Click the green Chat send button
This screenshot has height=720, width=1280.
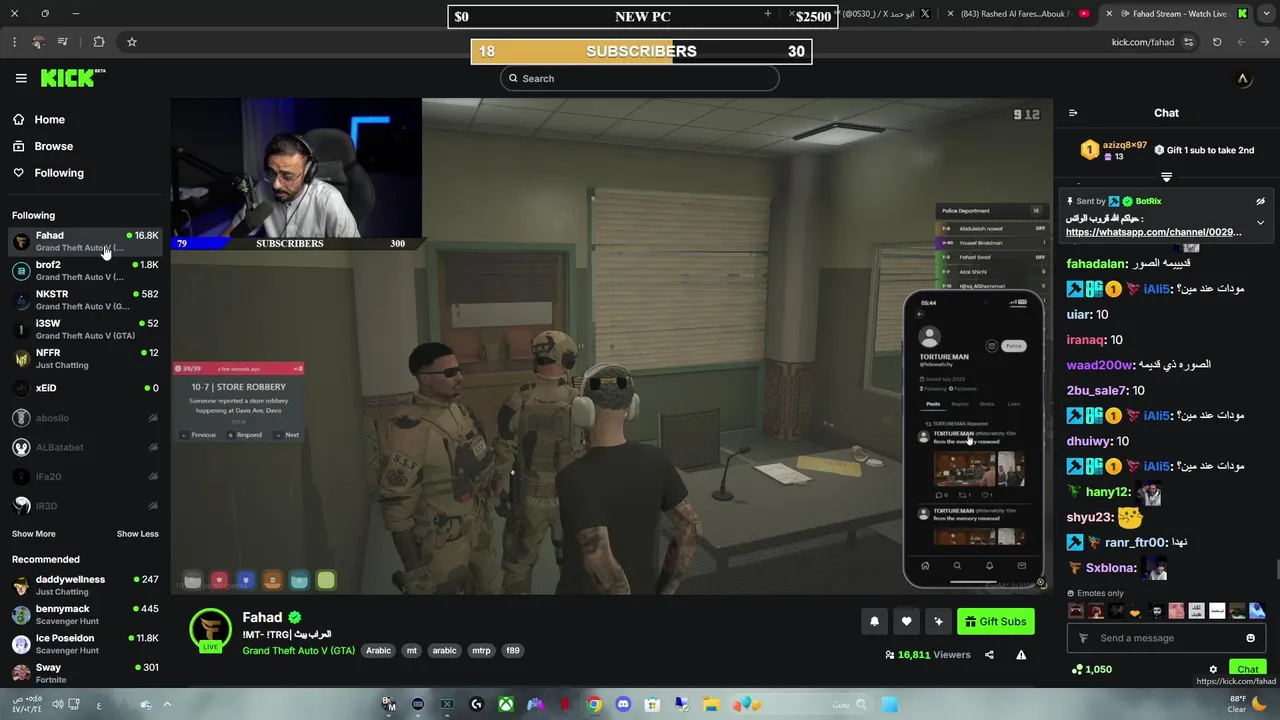coord(1247,670)
